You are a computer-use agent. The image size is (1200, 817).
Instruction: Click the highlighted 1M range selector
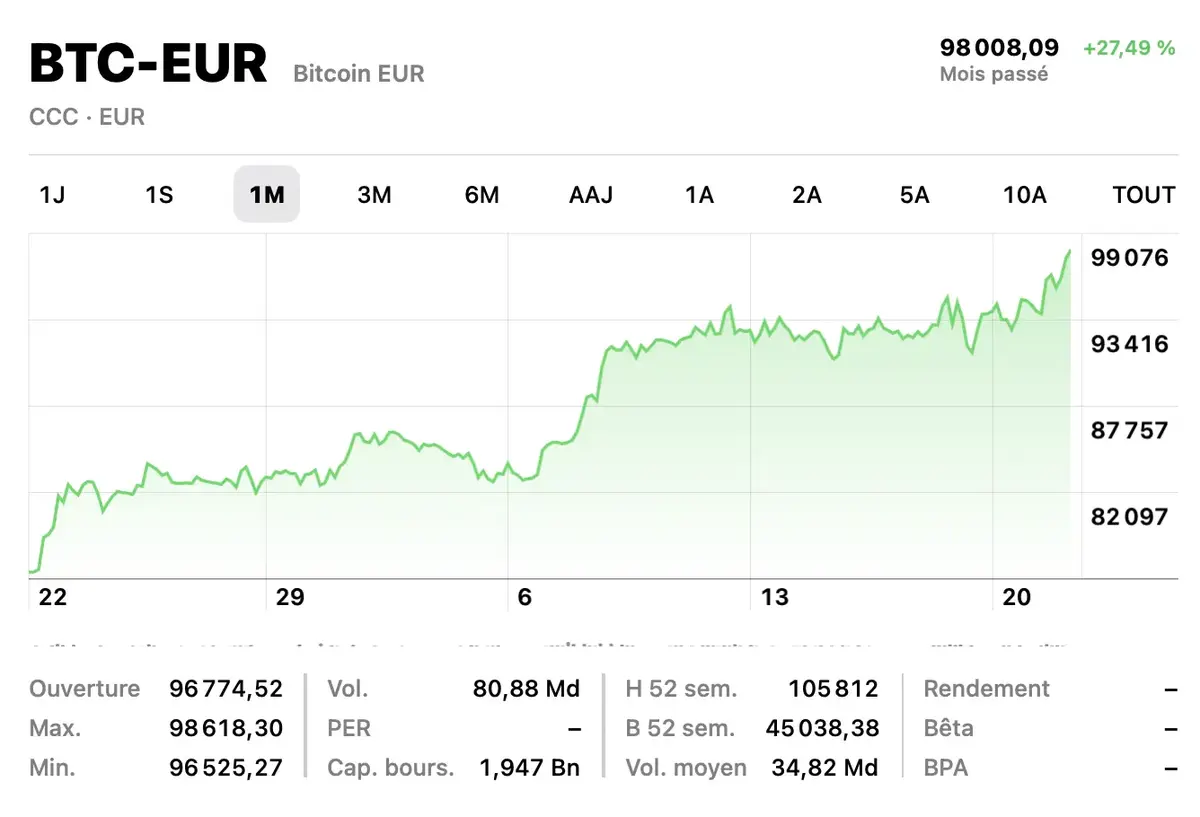pyautogui.click(x=266, y=195)
